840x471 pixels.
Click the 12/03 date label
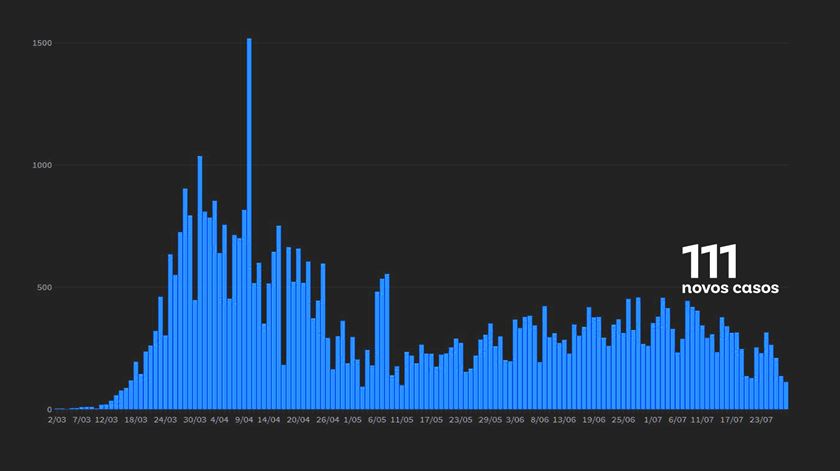coord(106,420)
